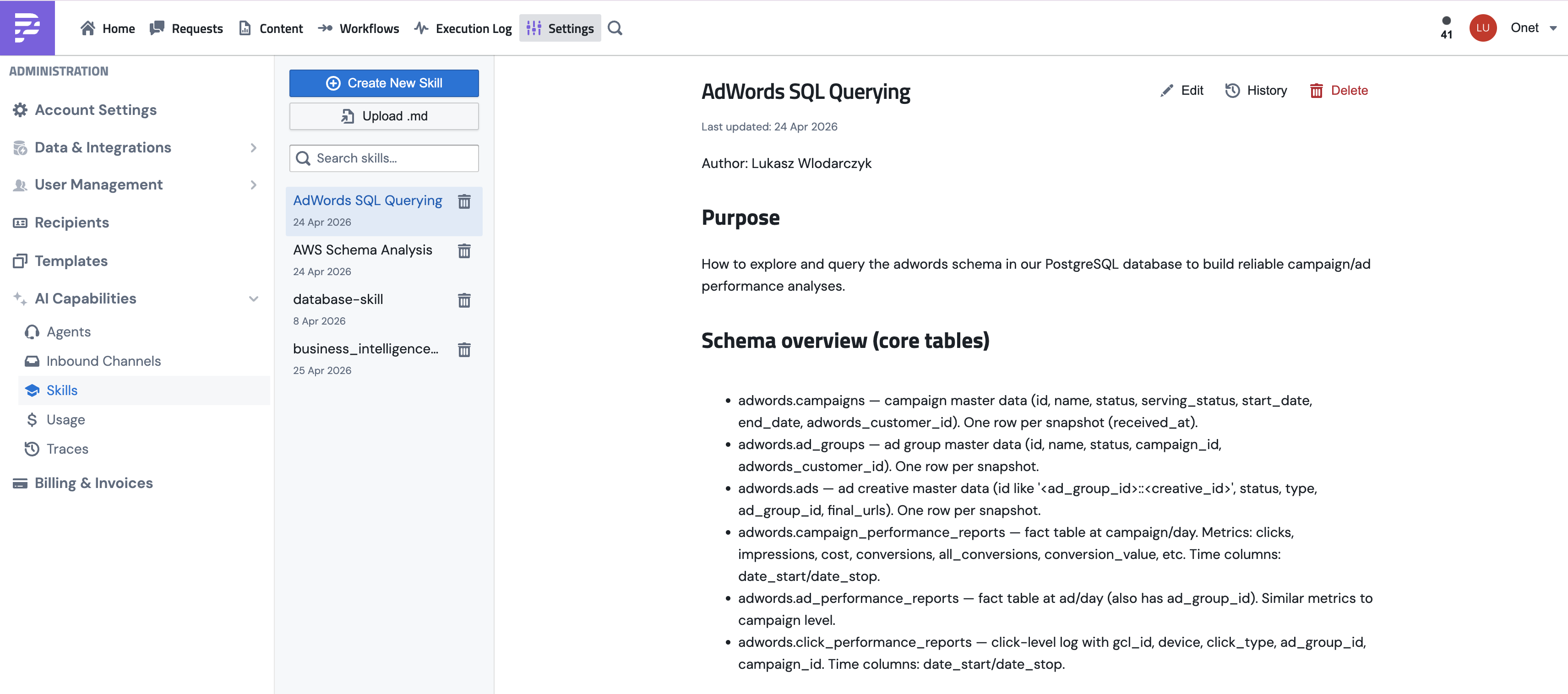This screenshot has width=1568, height=694.
Task: Click the Upload .md button
Action: coord(384,116)
